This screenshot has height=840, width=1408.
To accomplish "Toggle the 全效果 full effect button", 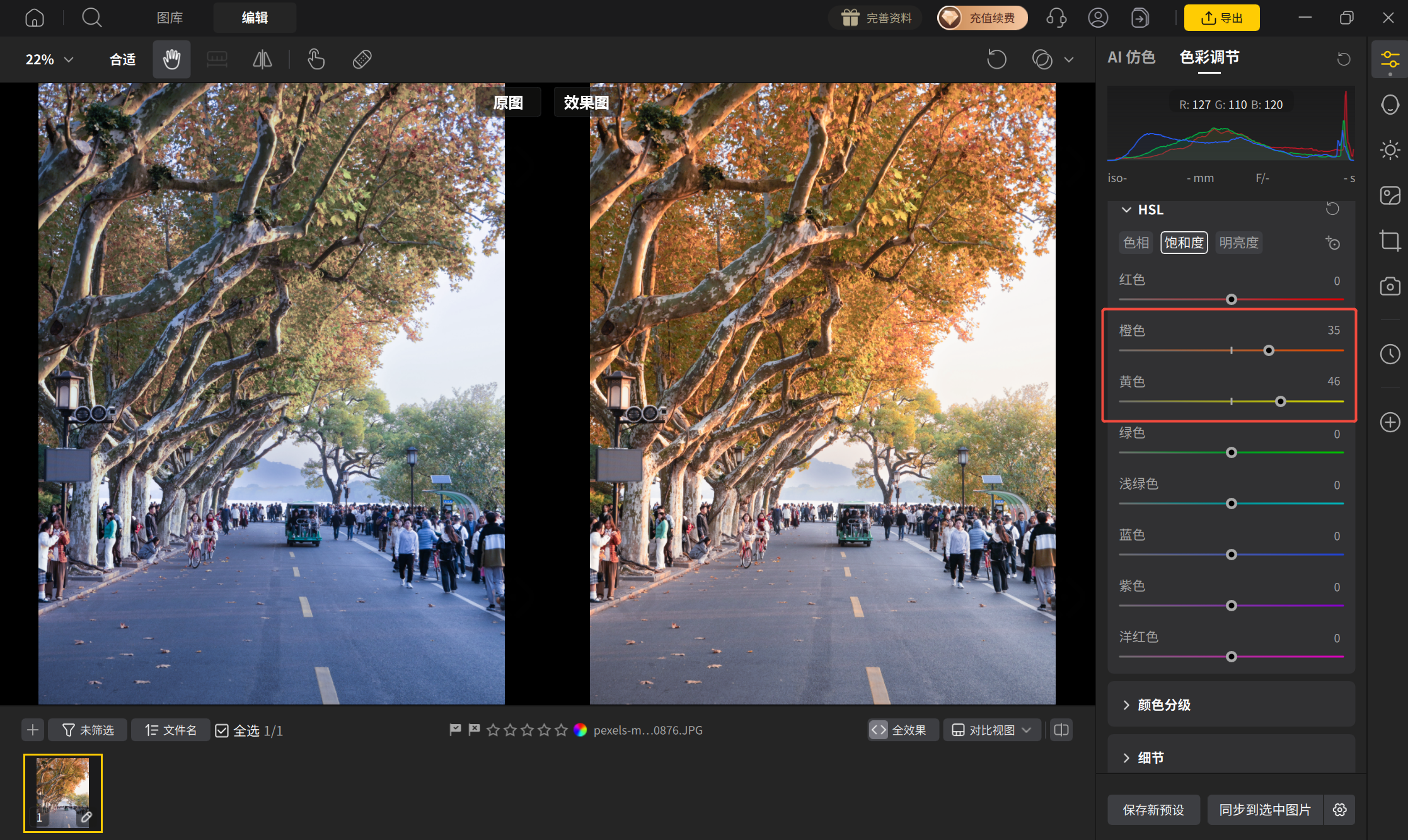I will pos(903,730).
